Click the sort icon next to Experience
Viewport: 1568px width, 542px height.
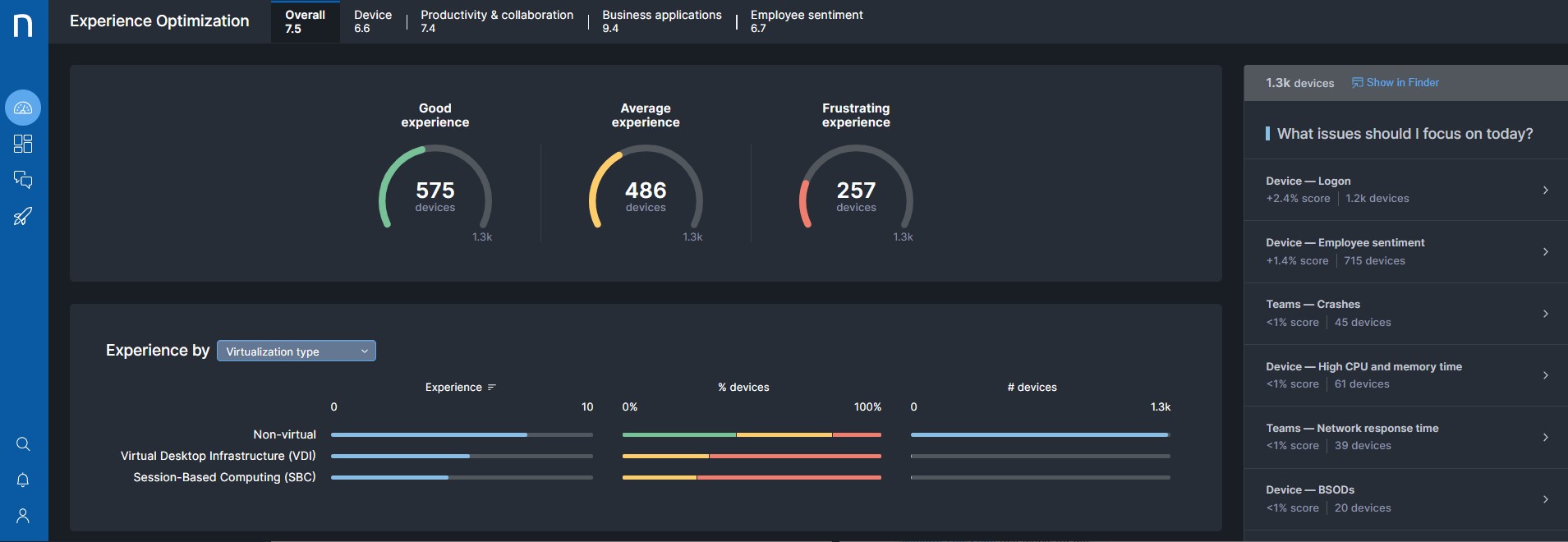tap(492, 388)
